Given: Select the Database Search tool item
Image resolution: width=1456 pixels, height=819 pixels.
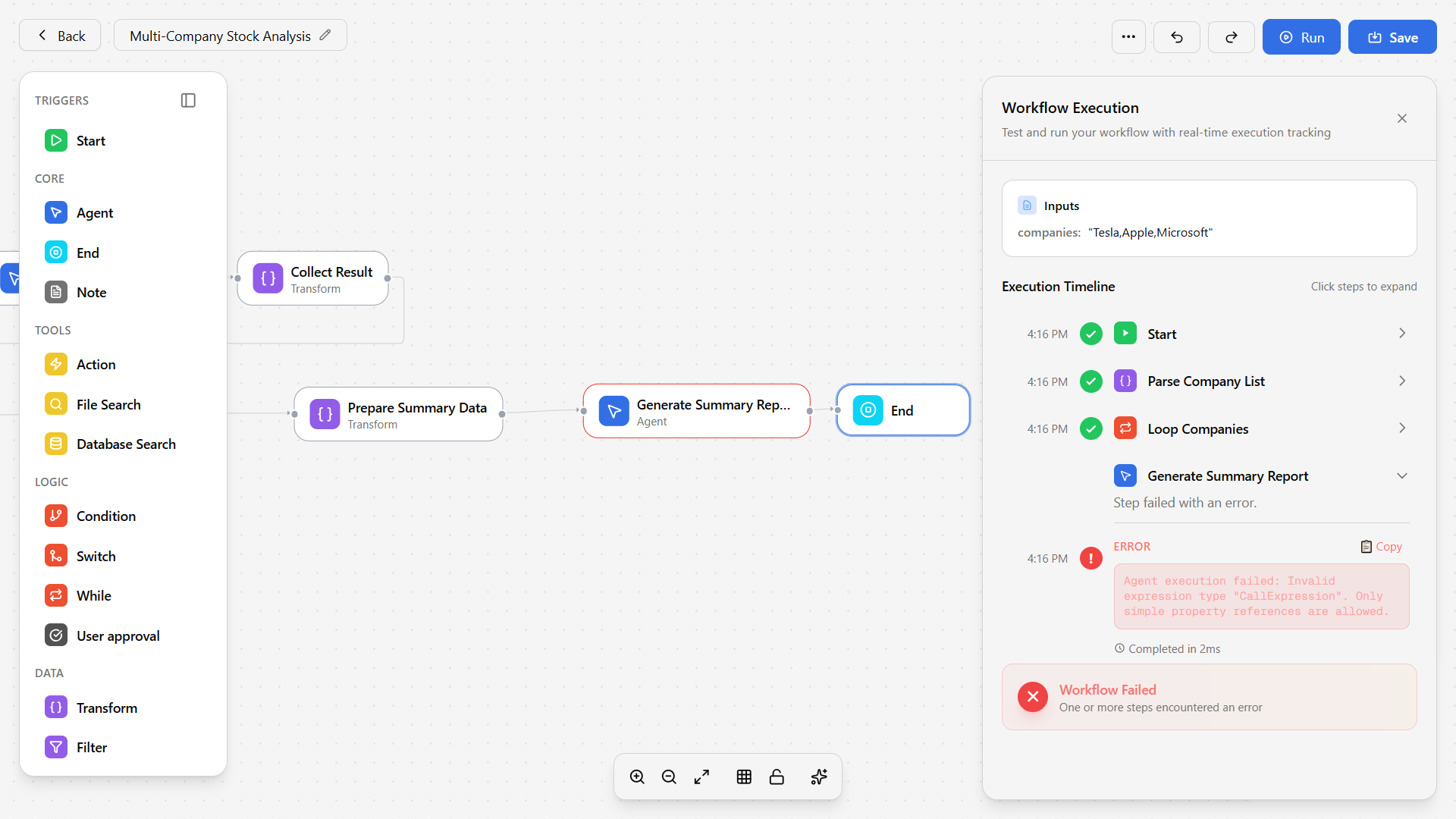Looking at the screenshot, I should click(x=125, y=444).
